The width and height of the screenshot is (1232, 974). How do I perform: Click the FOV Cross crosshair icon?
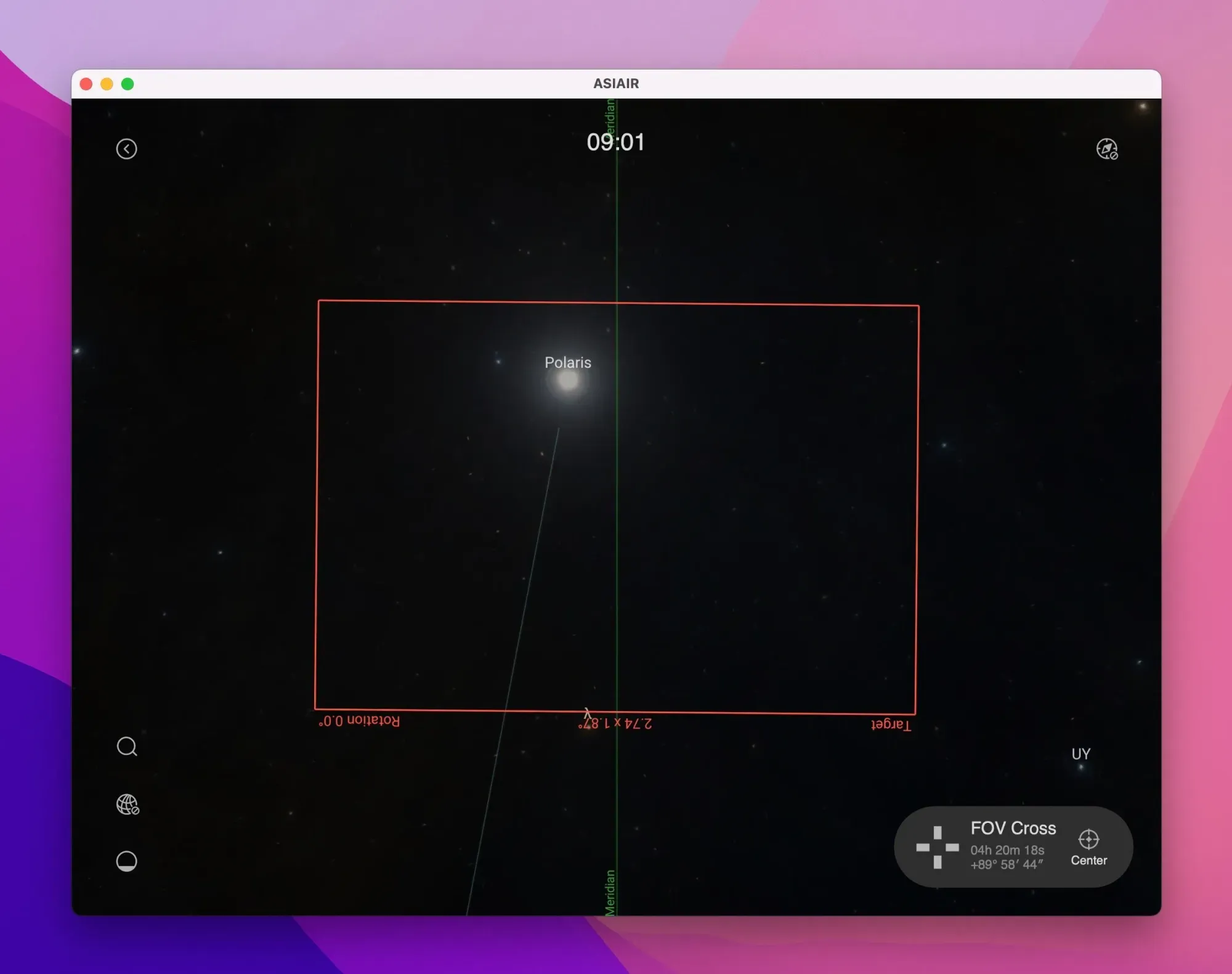(x=937, y=847)
